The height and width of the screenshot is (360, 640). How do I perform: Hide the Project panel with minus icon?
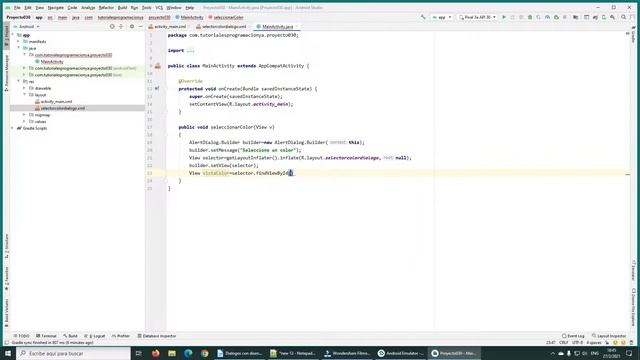(140, 27)
